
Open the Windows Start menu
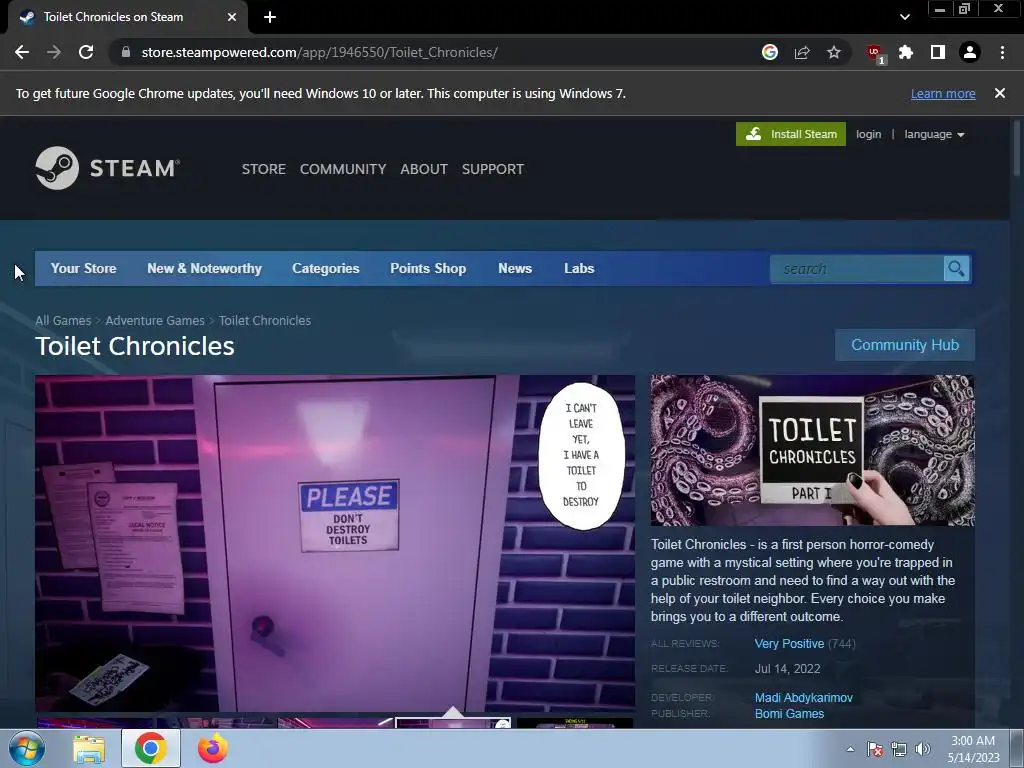(x=27, y=749)
